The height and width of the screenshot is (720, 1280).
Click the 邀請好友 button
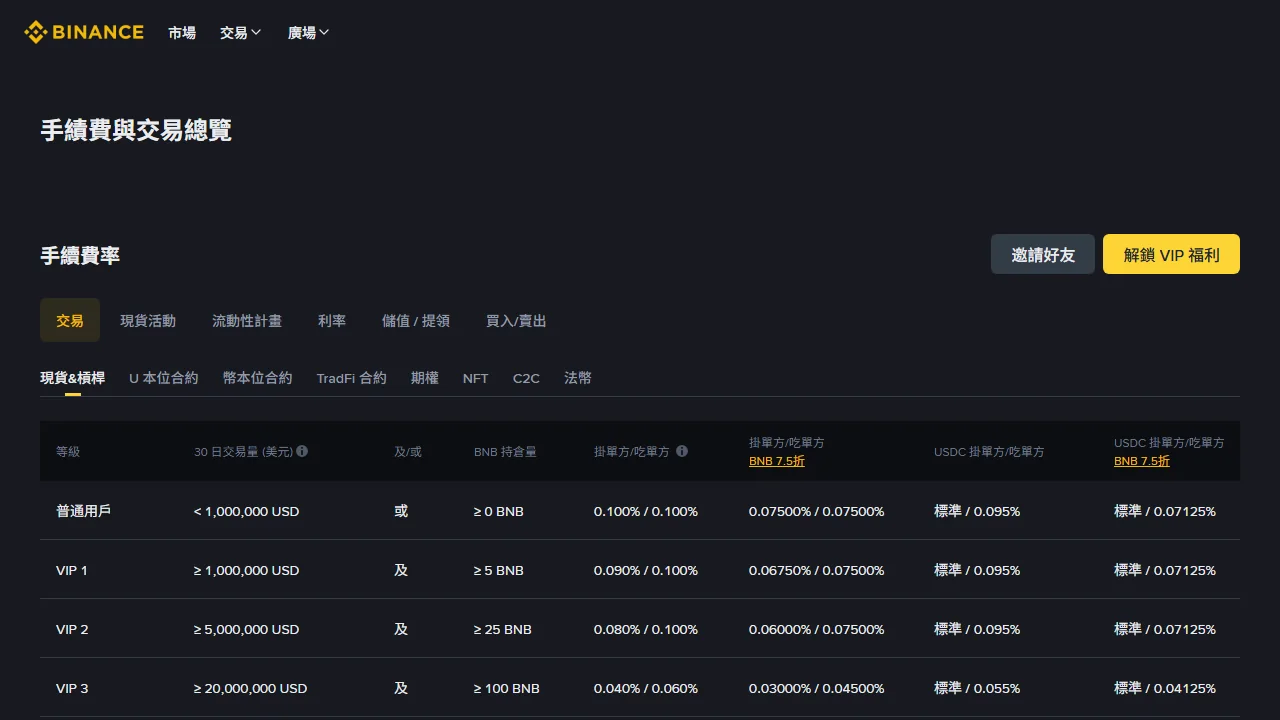1043,254
